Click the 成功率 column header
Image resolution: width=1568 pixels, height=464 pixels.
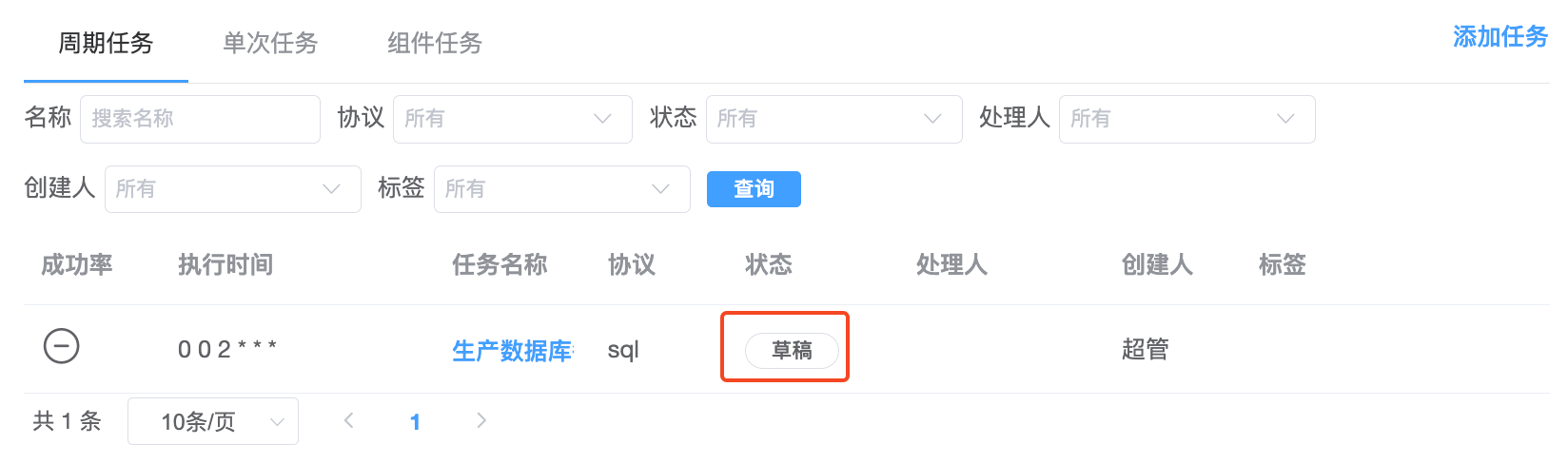tap(77, 264)
